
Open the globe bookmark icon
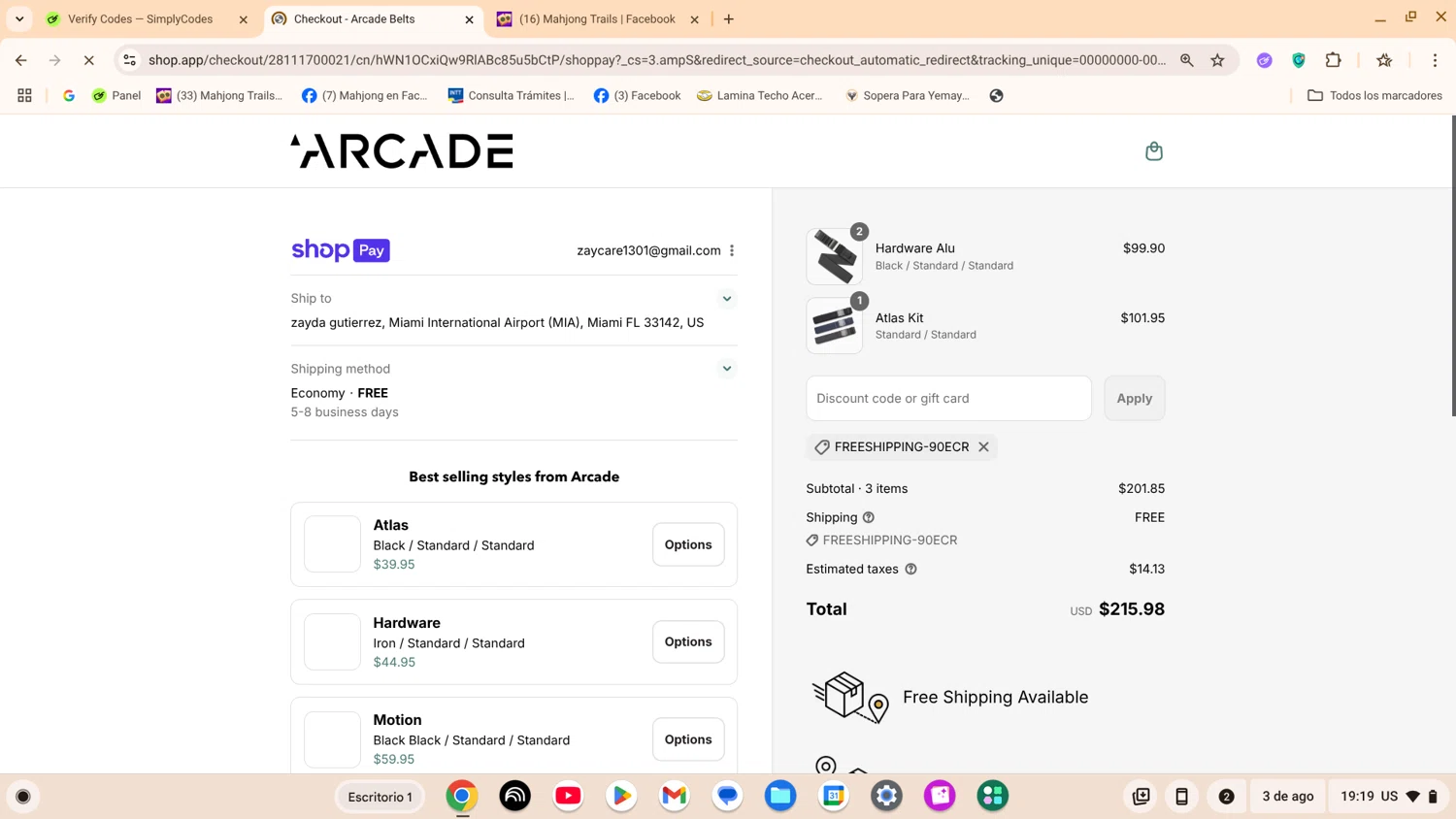pyautogui.click(x=996, y=96)
